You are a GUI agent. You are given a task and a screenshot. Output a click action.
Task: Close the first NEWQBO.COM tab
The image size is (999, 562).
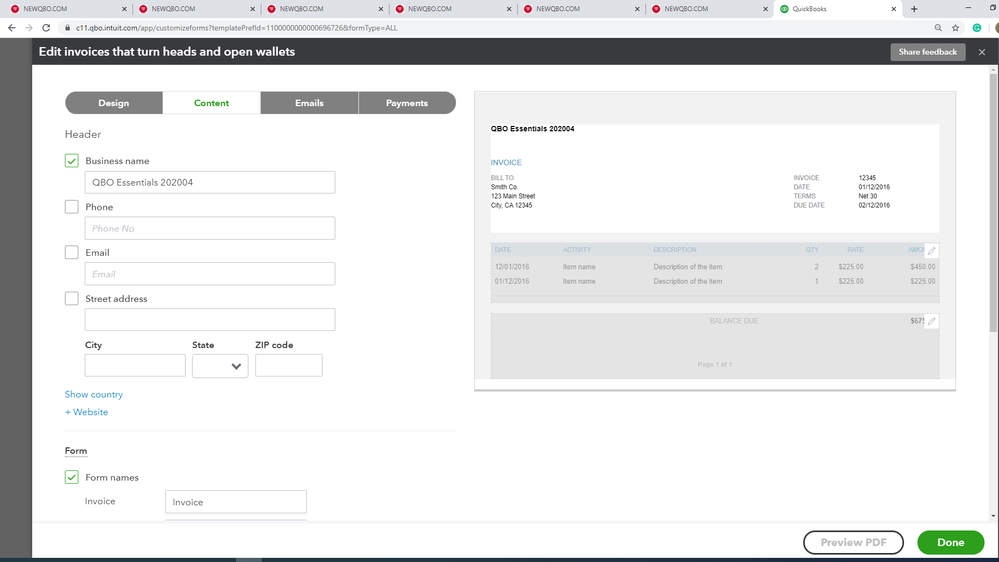pyautogui.click(x=124, y=9)
